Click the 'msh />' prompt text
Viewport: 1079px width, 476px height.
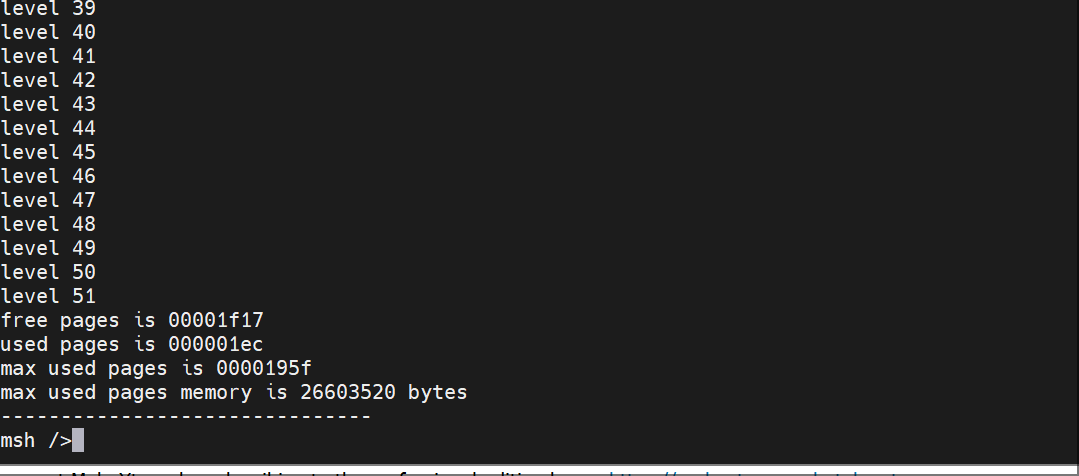click(36, 440)
